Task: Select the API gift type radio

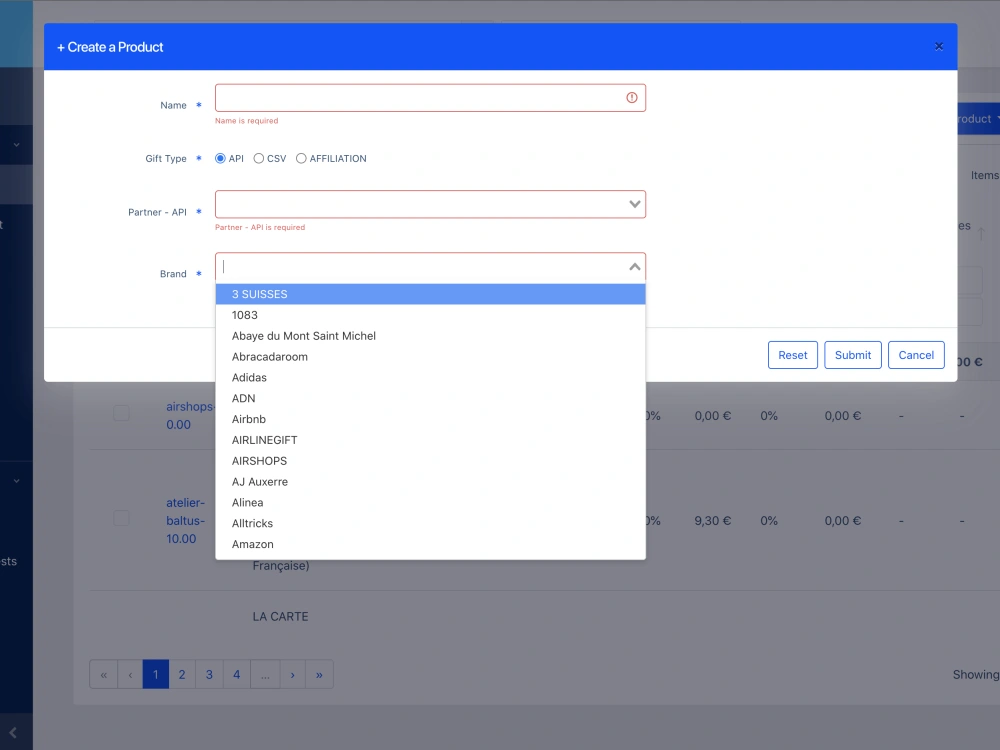Action: (220, 158)
